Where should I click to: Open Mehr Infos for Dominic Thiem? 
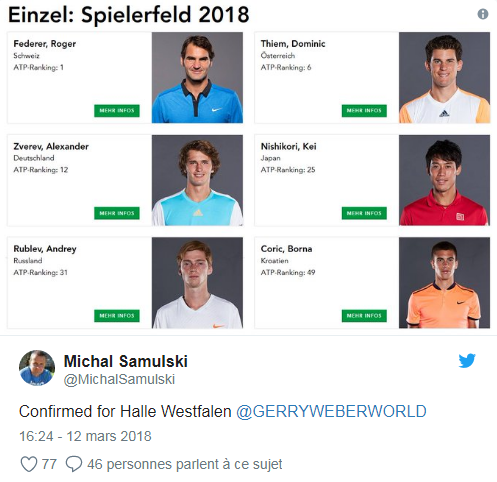[x=364, y=111]
